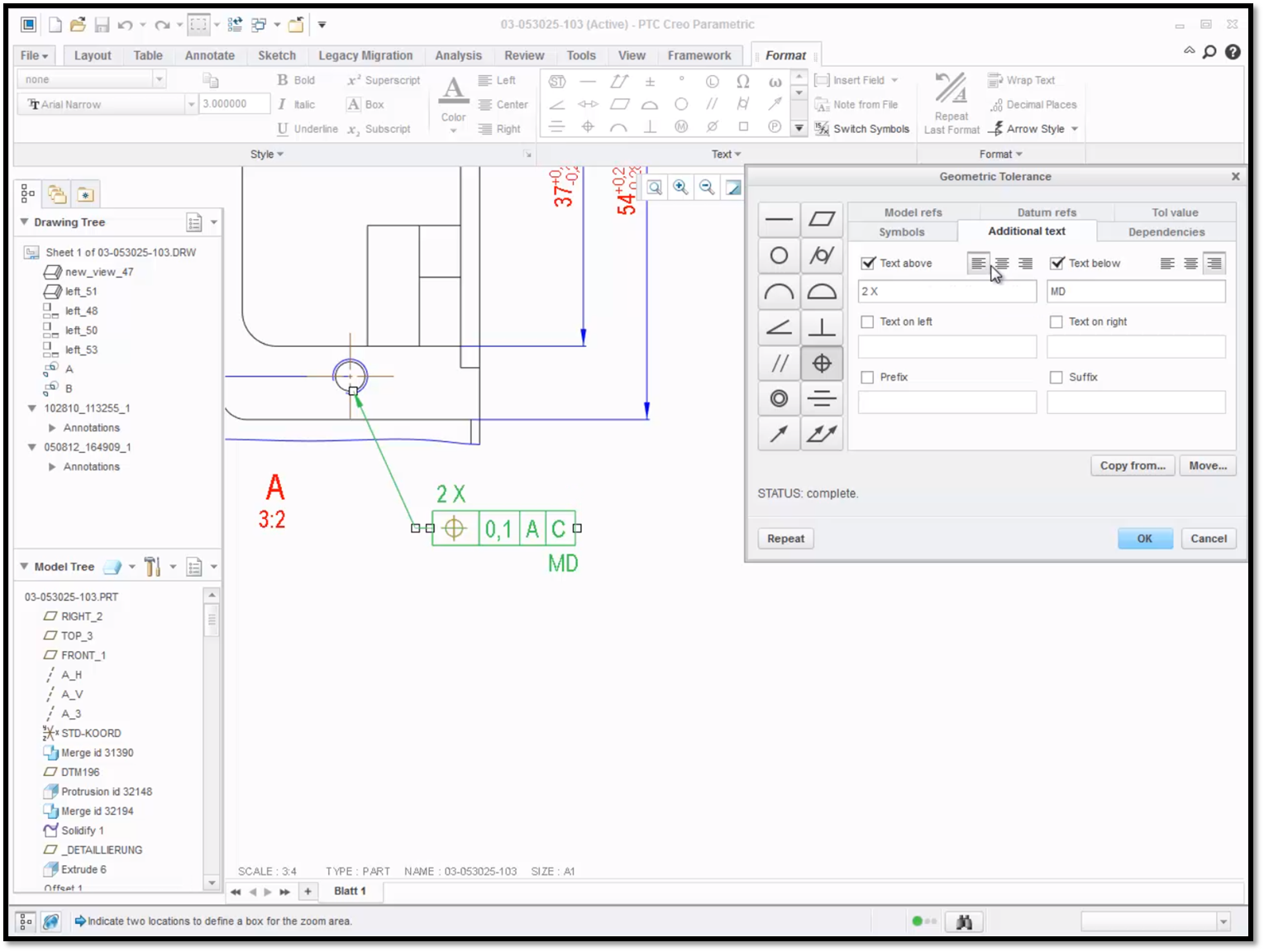Click the Model Tree vertical scrollbar
The height and width of the screenshot is (952, 1264).
(212, 739)
